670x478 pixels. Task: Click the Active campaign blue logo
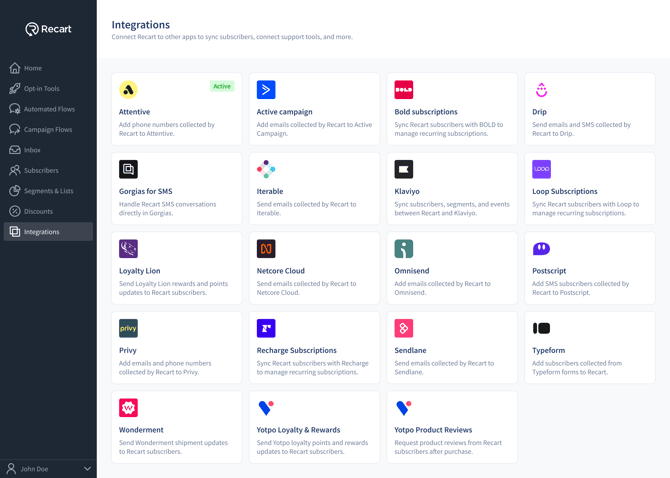click(x=266, y=90)
